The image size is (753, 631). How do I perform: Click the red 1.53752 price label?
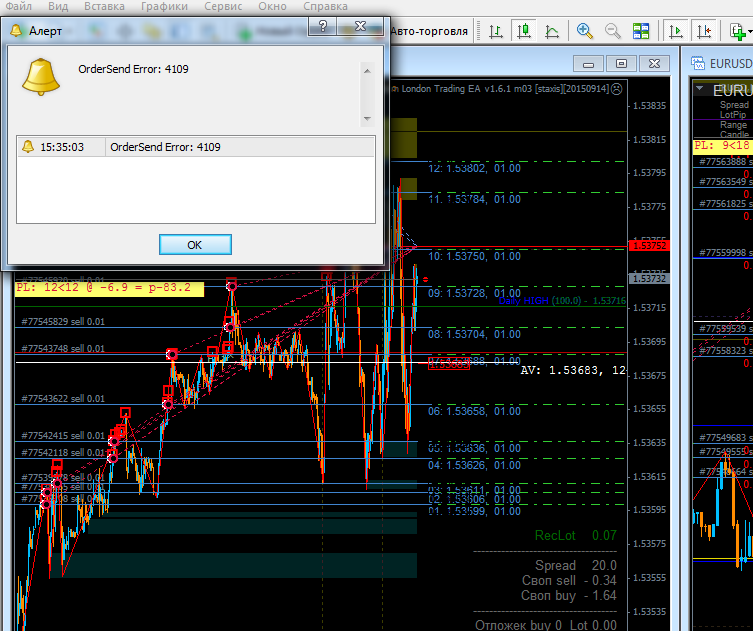[x=649, y=246]
